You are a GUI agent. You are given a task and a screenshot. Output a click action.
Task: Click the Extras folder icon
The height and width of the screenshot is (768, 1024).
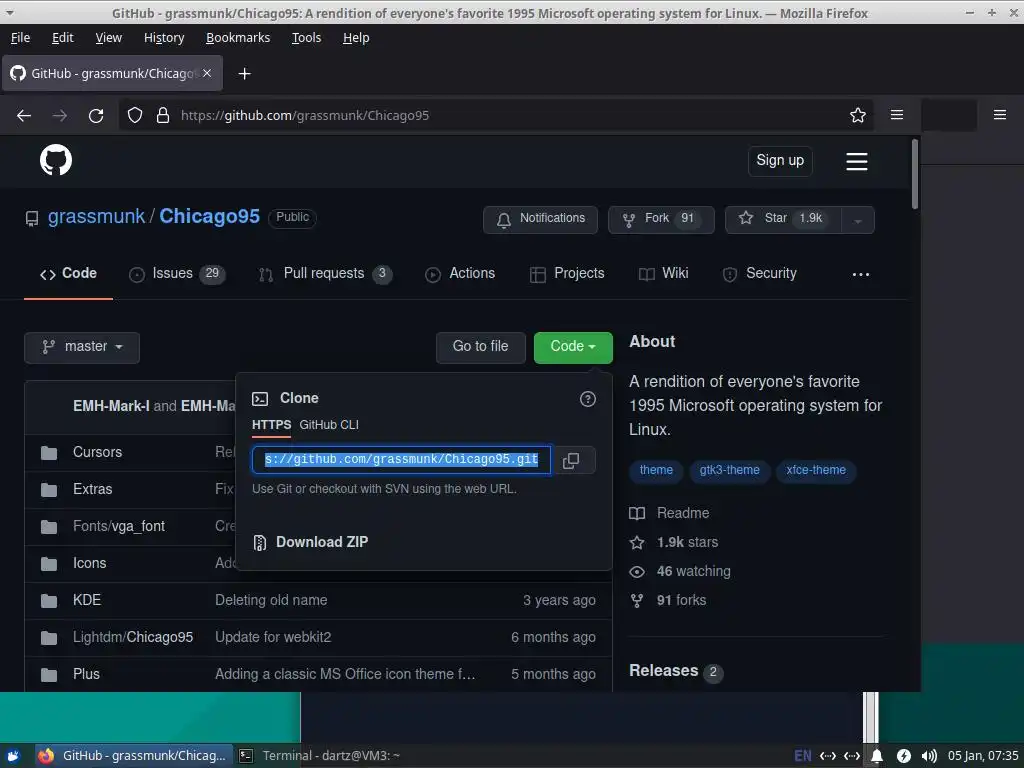[49, 490]
